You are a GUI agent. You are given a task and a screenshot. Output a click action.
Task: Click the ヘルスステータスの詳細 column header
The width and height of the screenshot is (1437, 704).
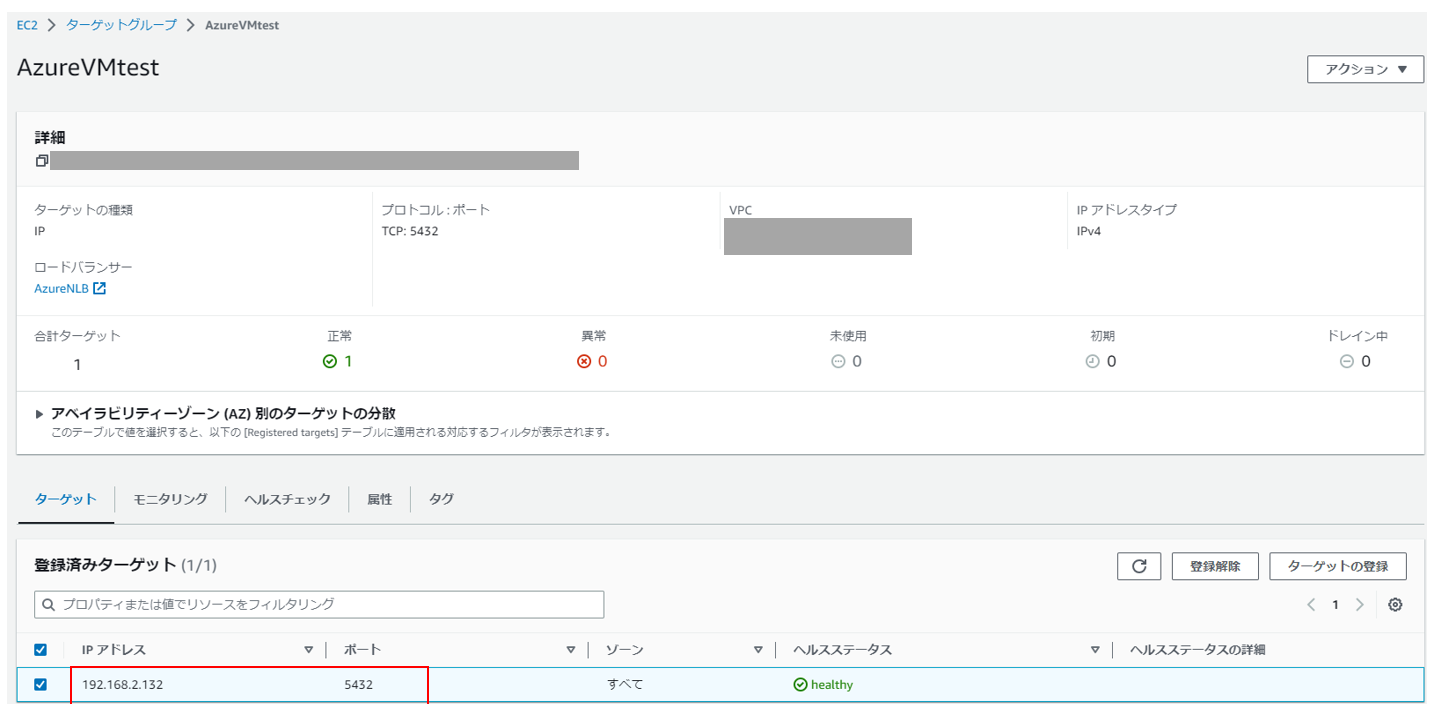pyautogui.click(x=1197, y=650)
